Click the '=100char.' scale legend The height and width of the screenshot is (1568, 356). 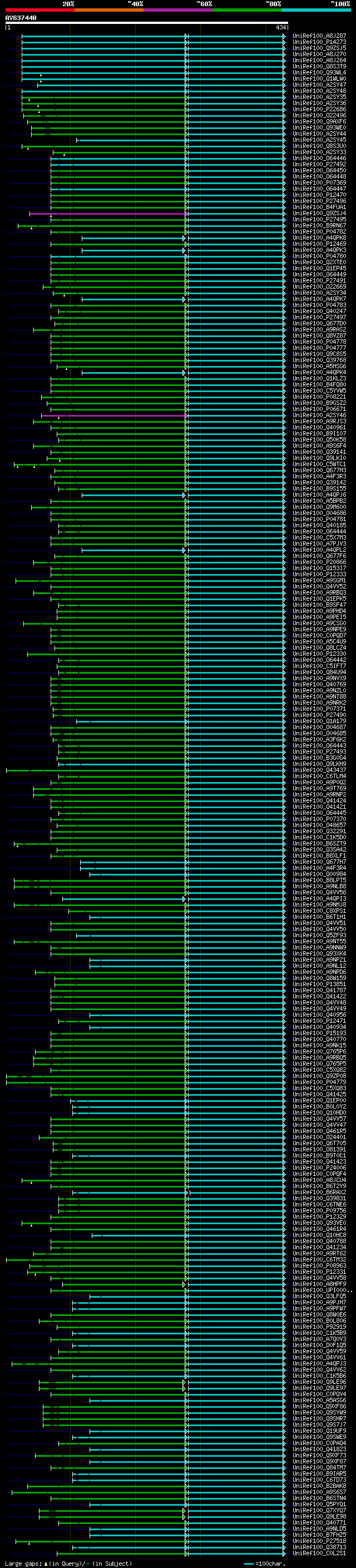click(x=265, y=1564)
